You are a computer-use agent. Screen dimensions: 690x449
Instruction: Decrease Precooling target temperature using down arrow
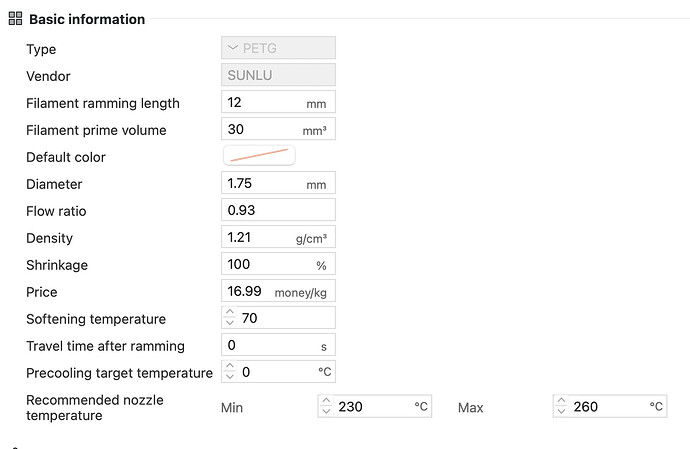[x=230, y=377]
